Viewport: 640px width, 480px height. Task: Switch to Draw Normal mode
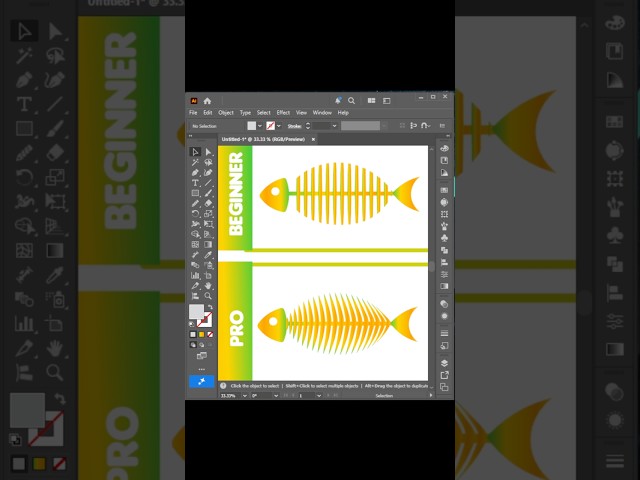point(193,345)
